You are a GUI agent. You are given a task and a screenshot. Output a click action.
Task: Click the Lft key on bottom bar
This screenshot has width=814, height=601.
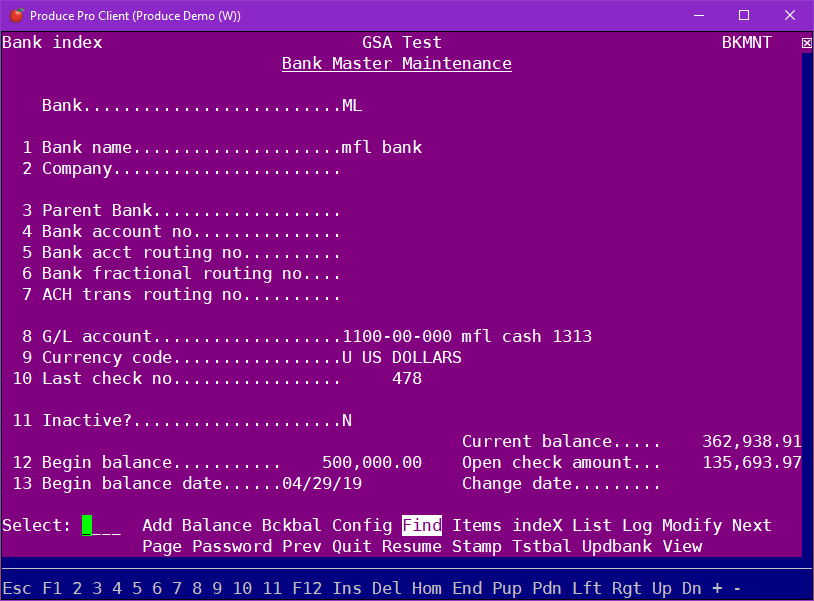(587, 589)
